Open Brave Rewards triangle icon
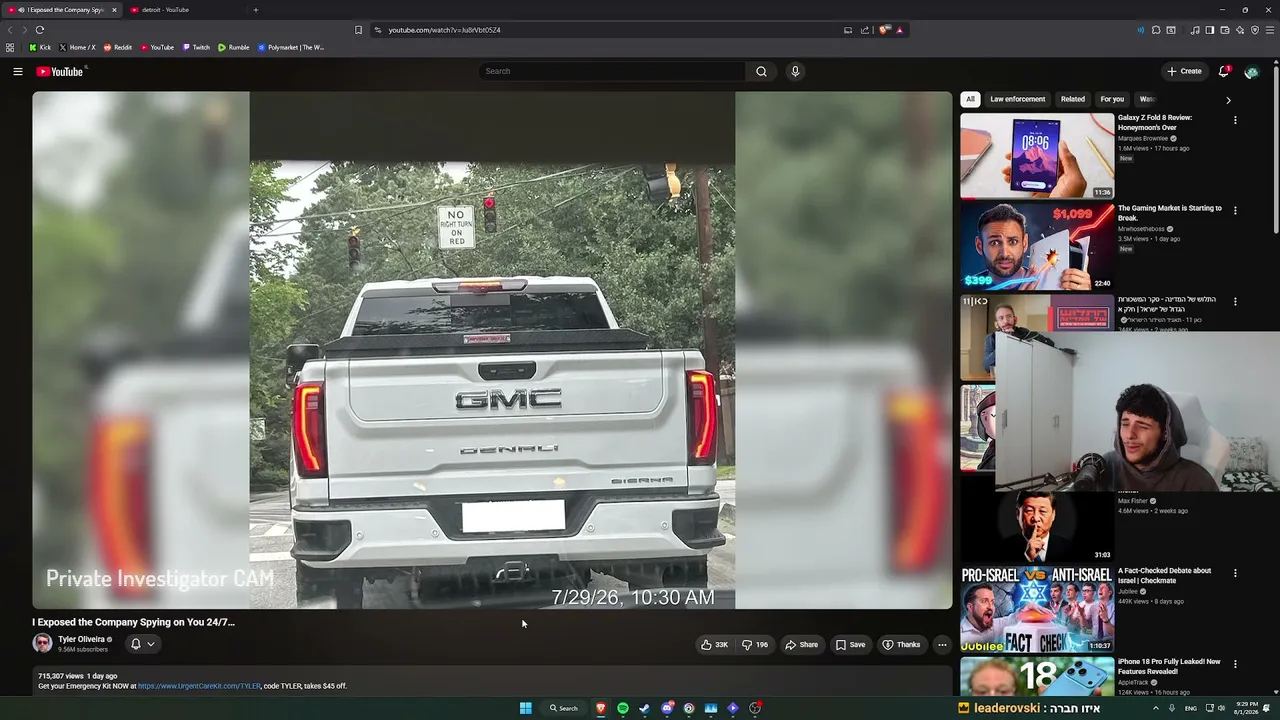The width and height of the screenshot is (1280, 720). pos(900,30)
